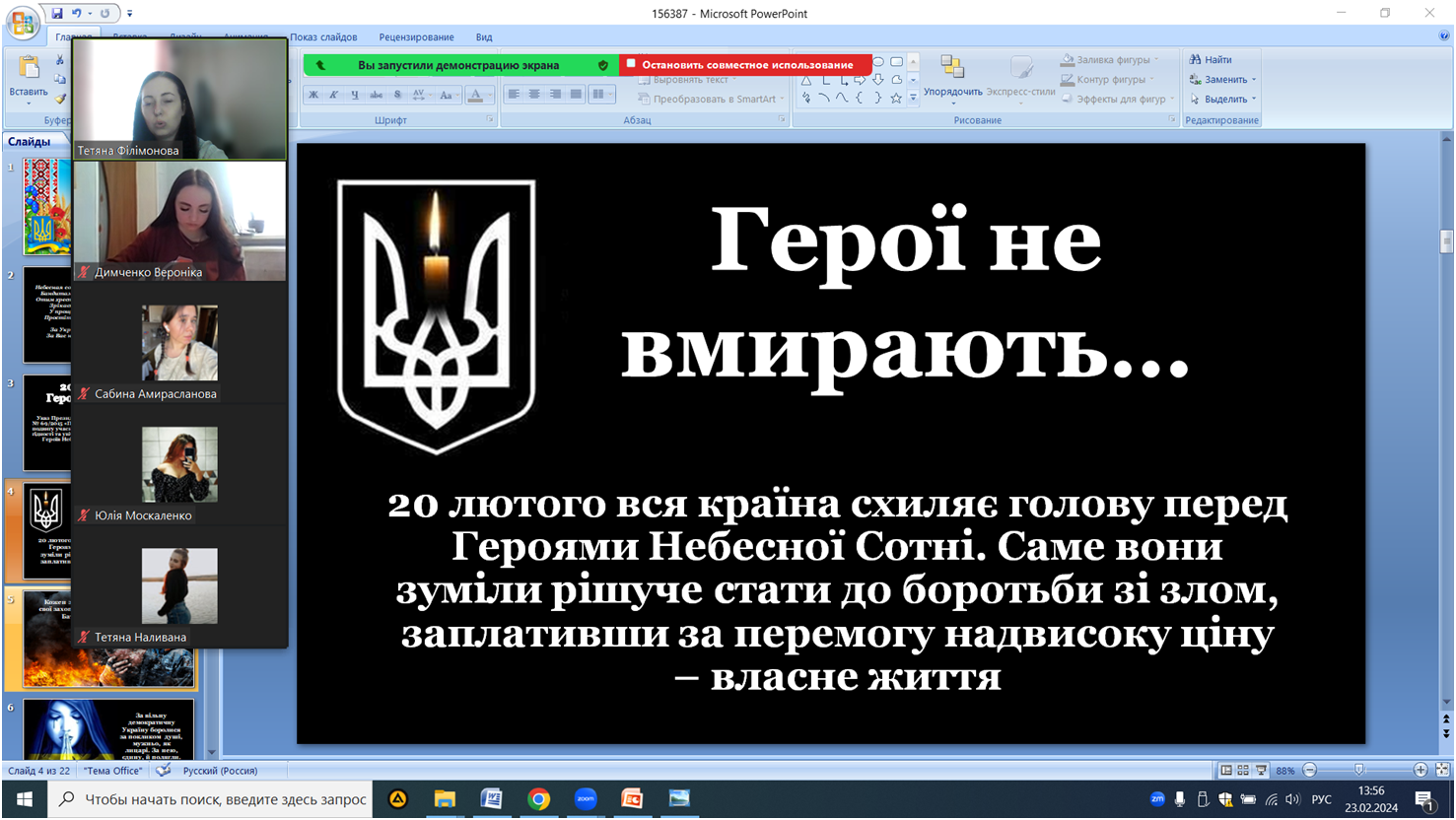Open the Рецензирование ribbon tab
Image resolution: width=1456 pixels, height=820 pixels.
click(x=416, y=37)
